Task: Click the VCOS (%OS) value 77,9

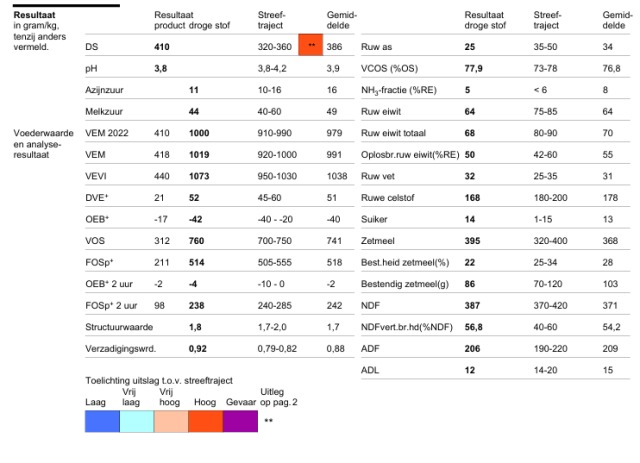Action: (476, 68)
